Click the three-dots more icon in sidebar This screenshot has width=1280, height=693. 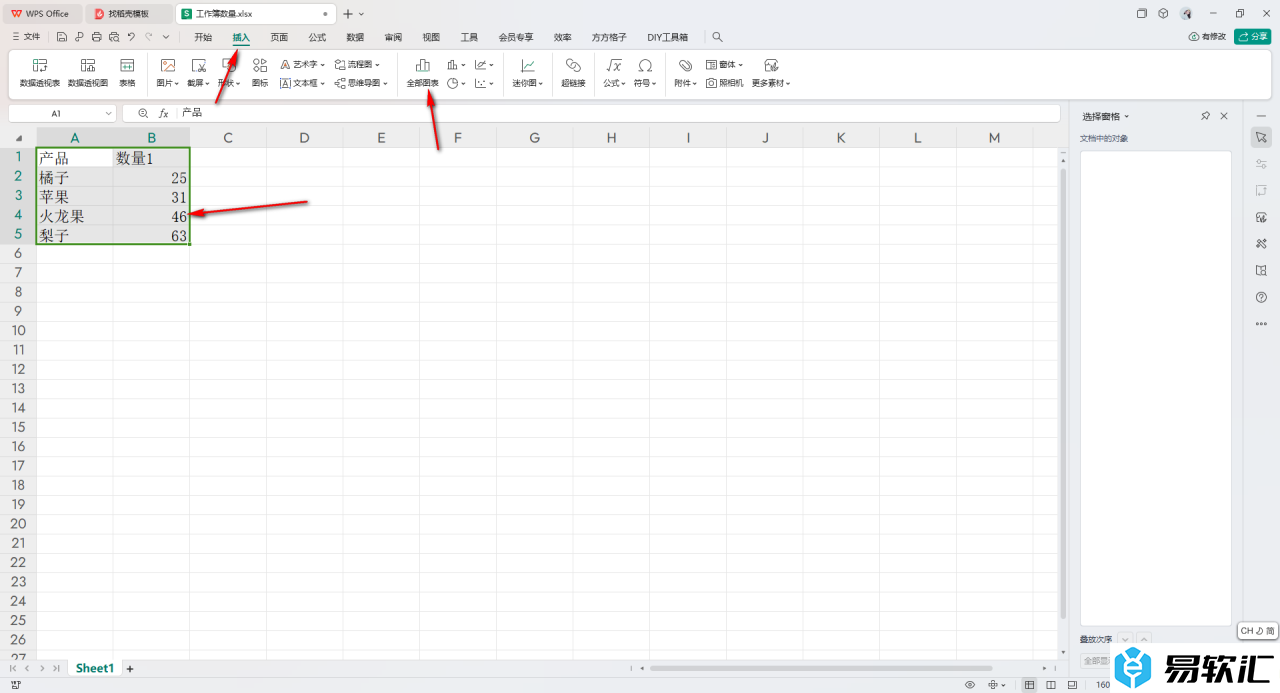point(1261,324)
